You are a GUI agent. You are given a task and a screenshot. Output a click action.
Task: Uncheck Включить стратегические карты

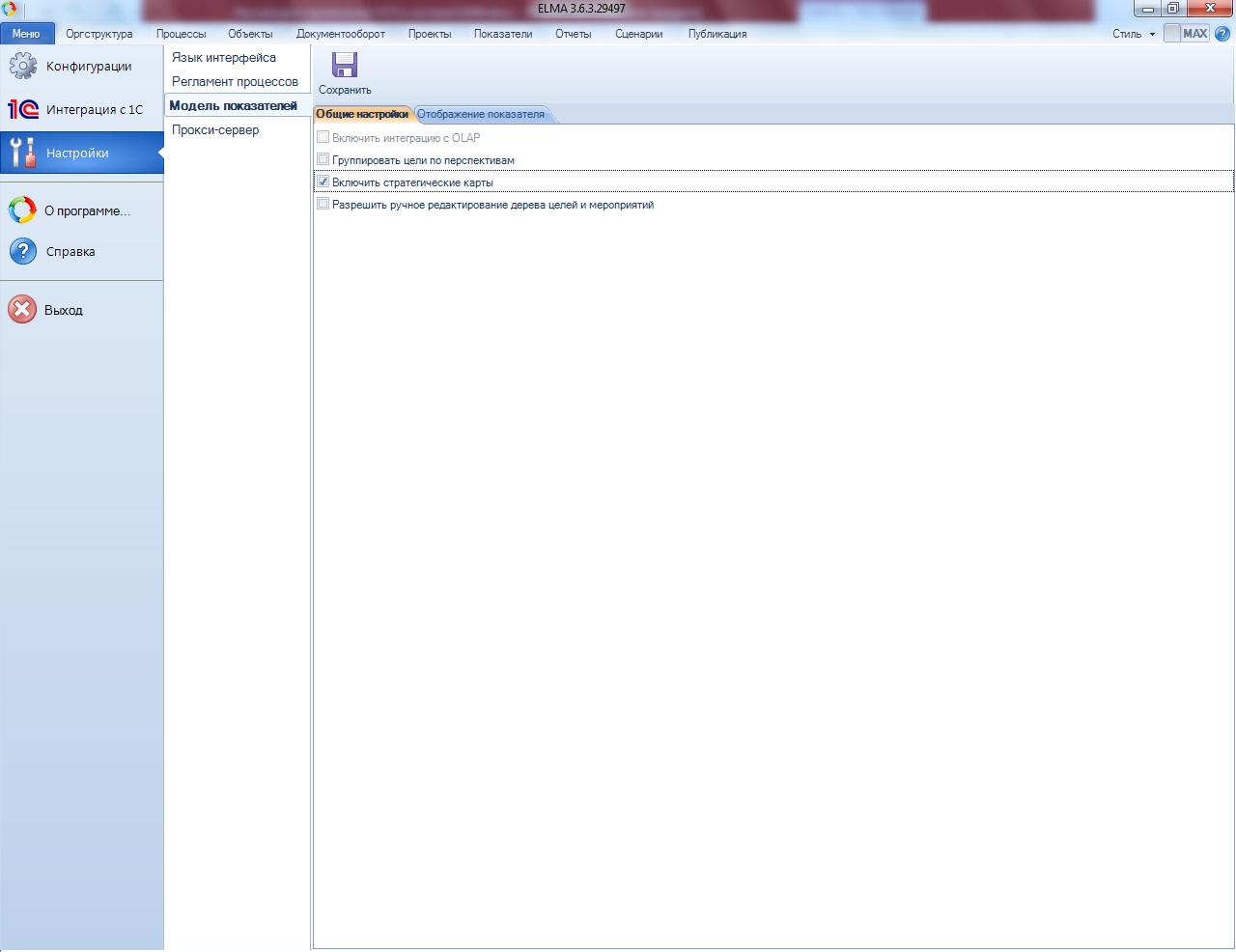(x=323, y=182)
